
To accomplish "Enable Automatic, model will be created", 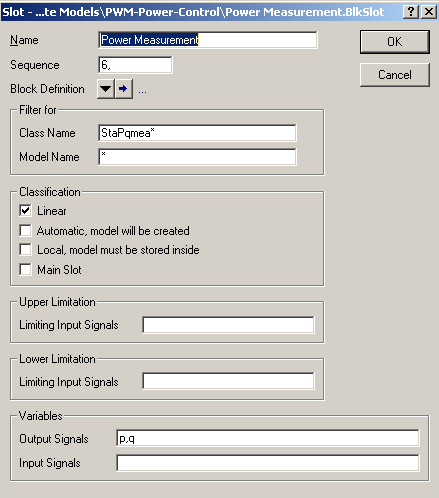I will (26, 230).
